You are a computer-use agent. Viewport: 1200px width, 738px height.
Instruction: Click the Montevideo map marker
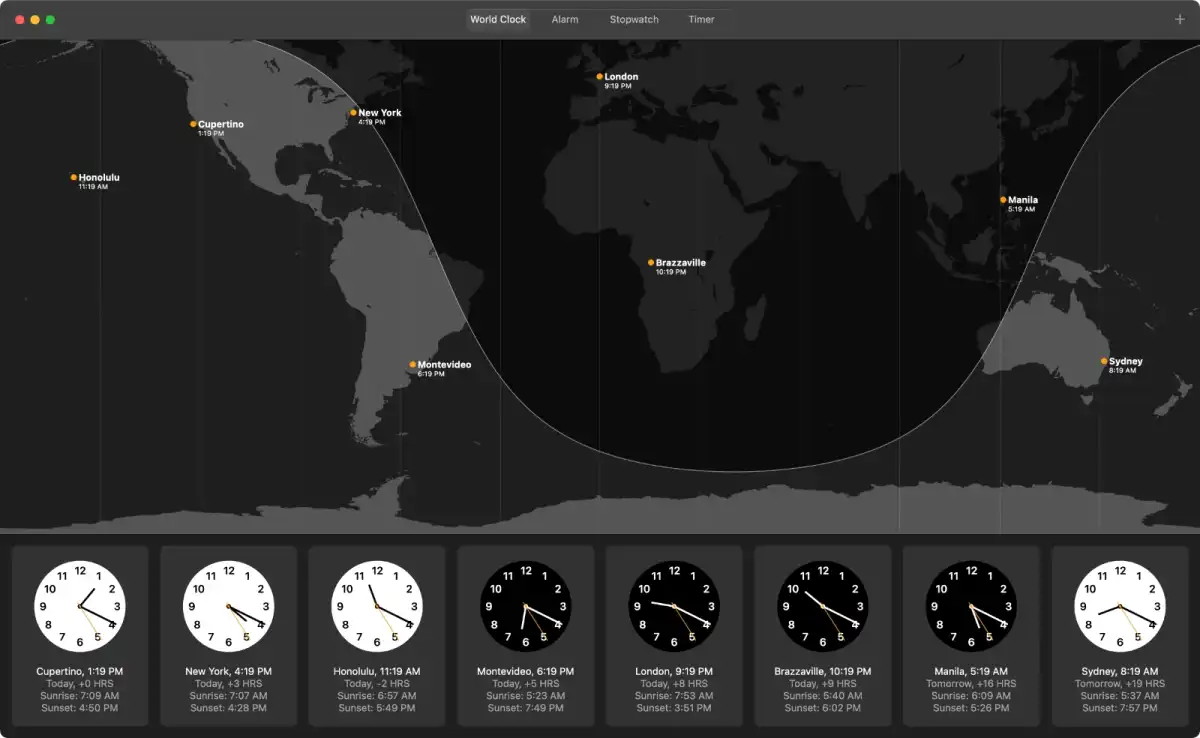pyautogui.click(x=412, y=364)
